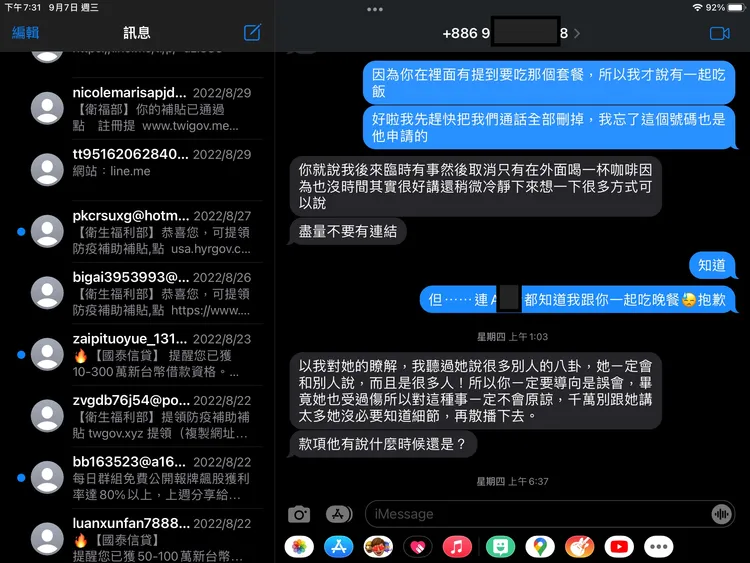
Task: Open App Store in iMessage app bar
Action: pyautogui.click(x=339, y=547)
